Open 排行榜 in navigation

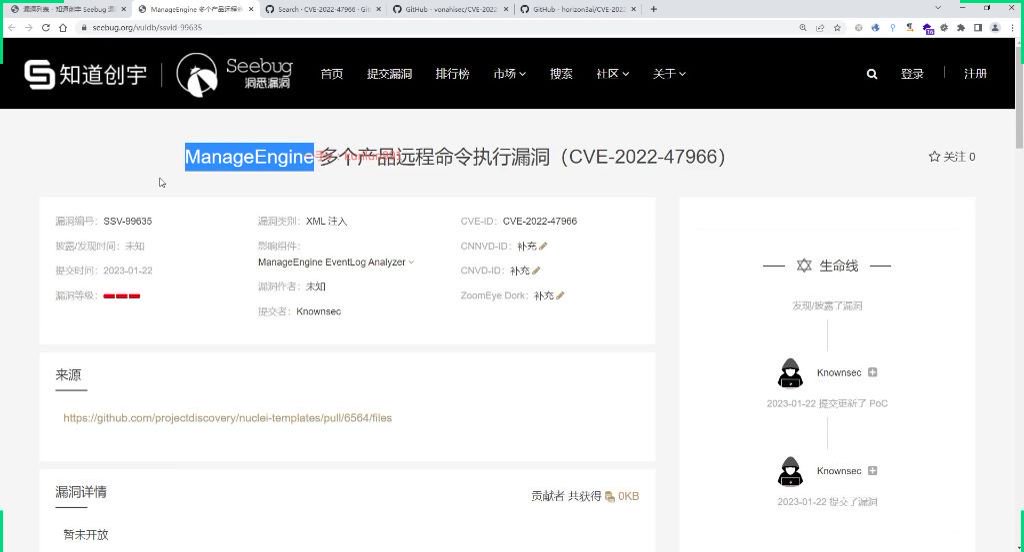click(x=453, y=74)
